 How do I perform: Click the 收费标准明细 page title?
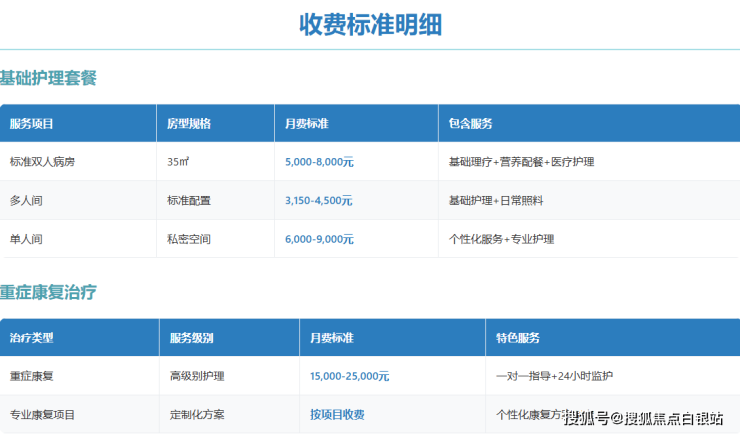pyautogui.click(x=370, y=25)
